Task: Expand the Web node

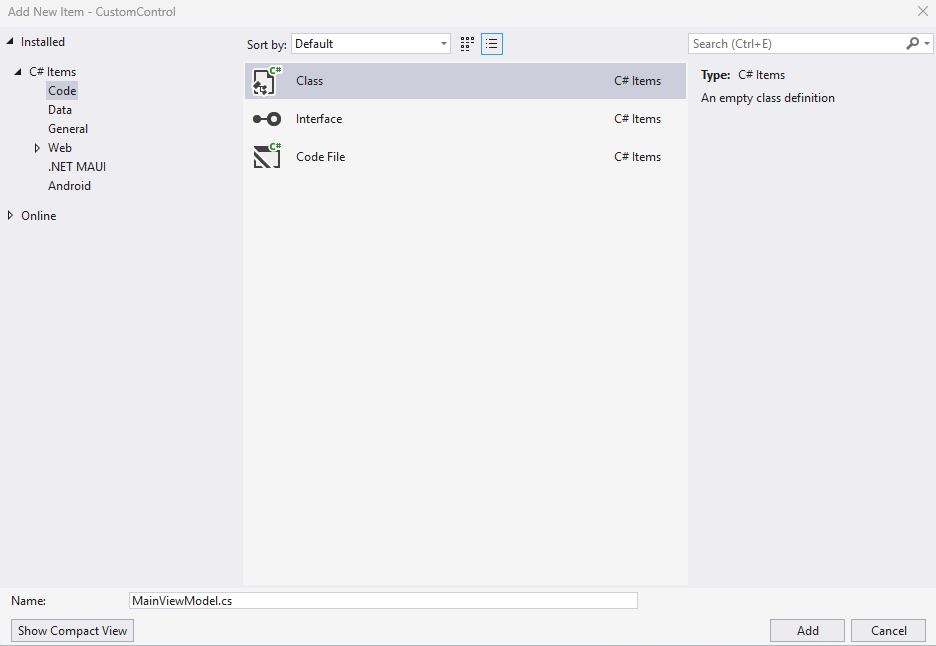Action: (x=37, y=147)
